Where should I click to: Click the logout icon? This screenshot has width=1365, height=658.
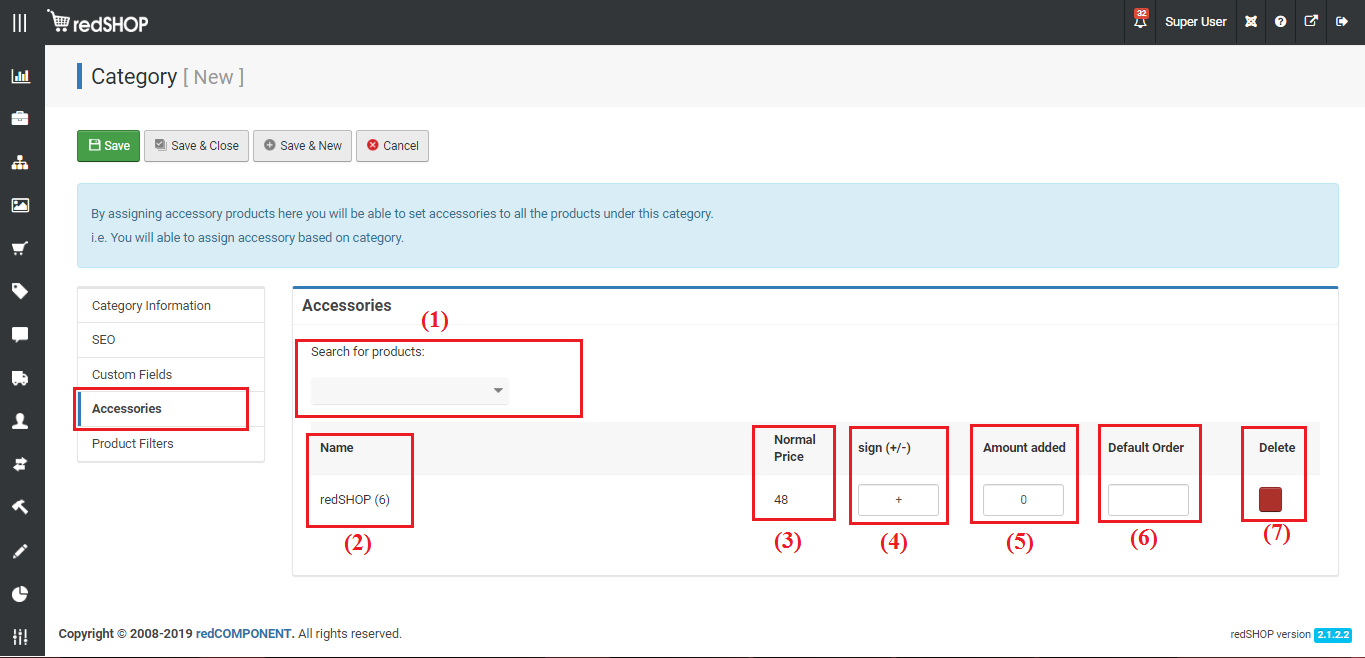point(1342,22)
